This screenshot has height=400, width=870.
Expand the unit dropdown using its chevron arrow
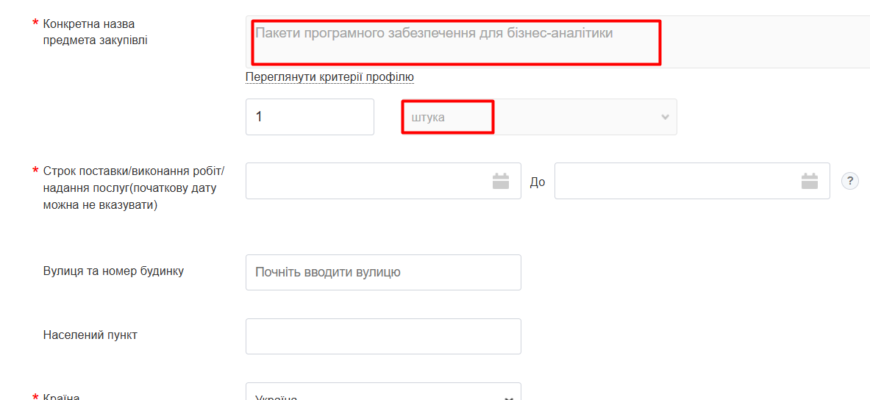click(x=665, y=117)
